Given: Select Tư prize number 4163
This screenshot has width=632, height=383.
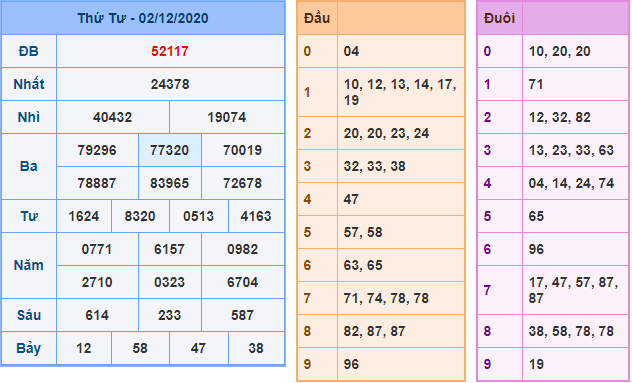Looking at the screenshot, I should coord(256,216).
